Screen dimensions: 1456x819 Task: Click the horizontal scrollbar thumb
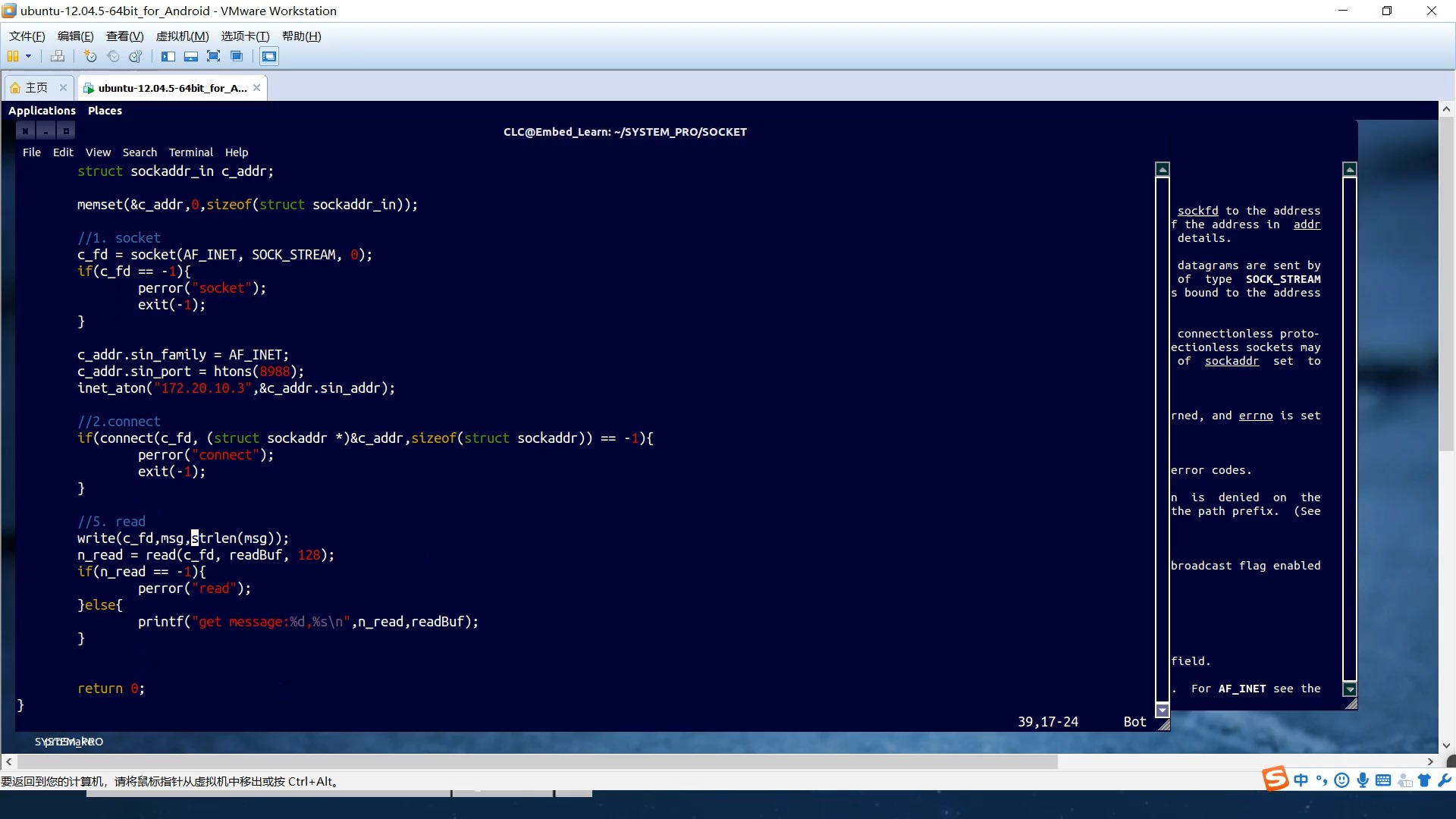[x=536, y=761]
